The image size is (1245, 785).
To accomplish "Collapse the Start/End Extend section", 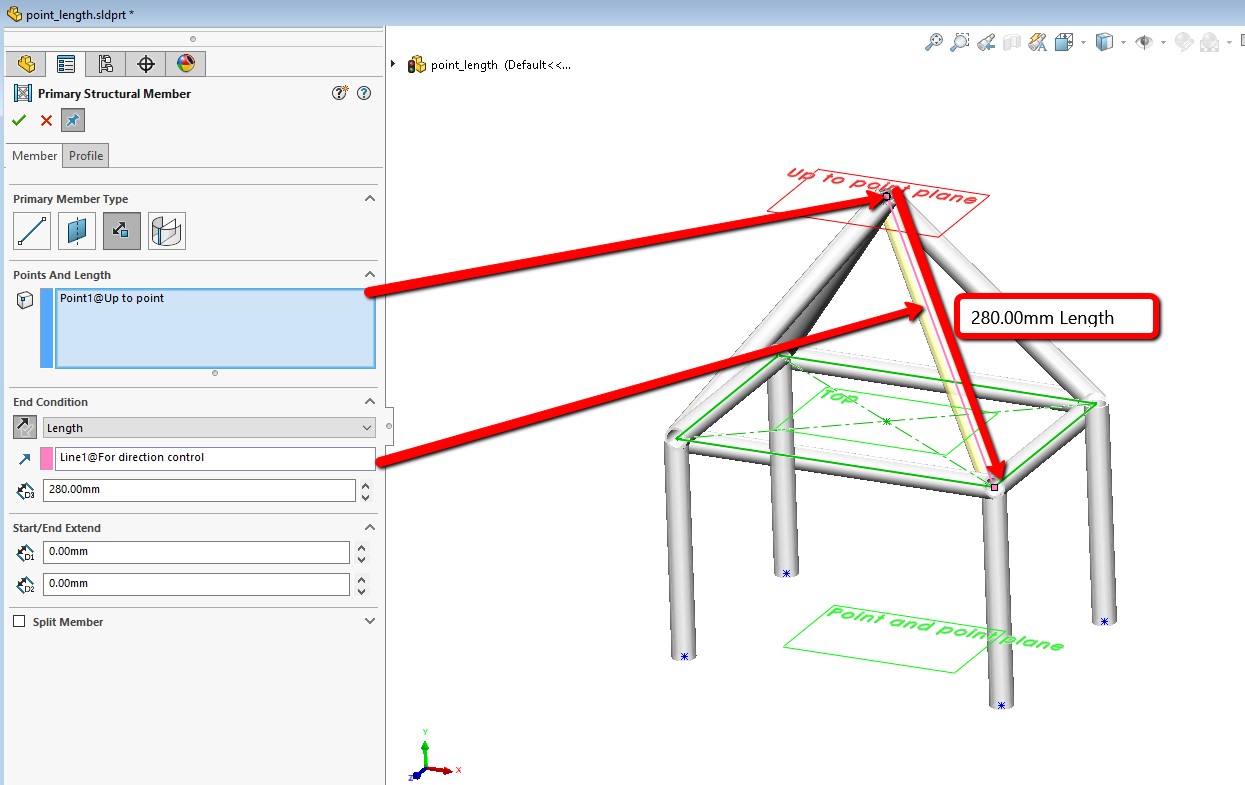I will click(x=370, y=526).
